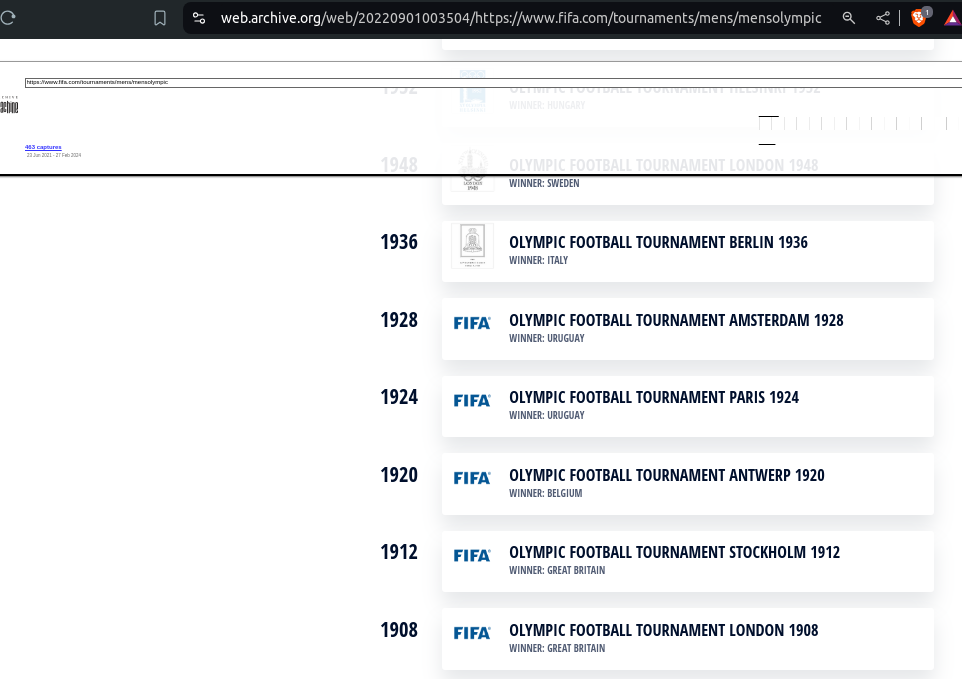Open Olympic Football Tournament London 1948
The image size is (962, 679).
pos(664,166)
